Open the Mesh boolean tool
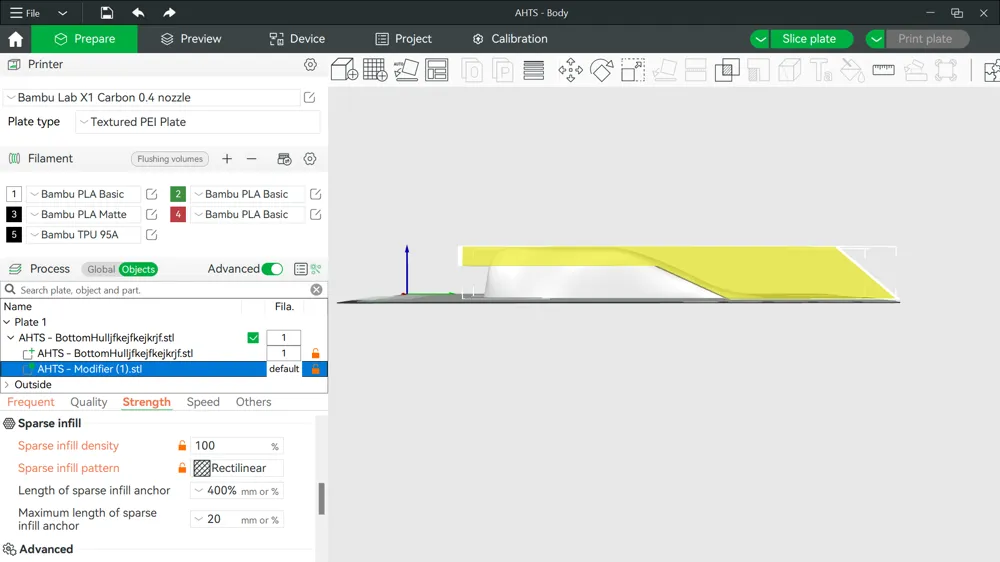 (x=728, y=69)
